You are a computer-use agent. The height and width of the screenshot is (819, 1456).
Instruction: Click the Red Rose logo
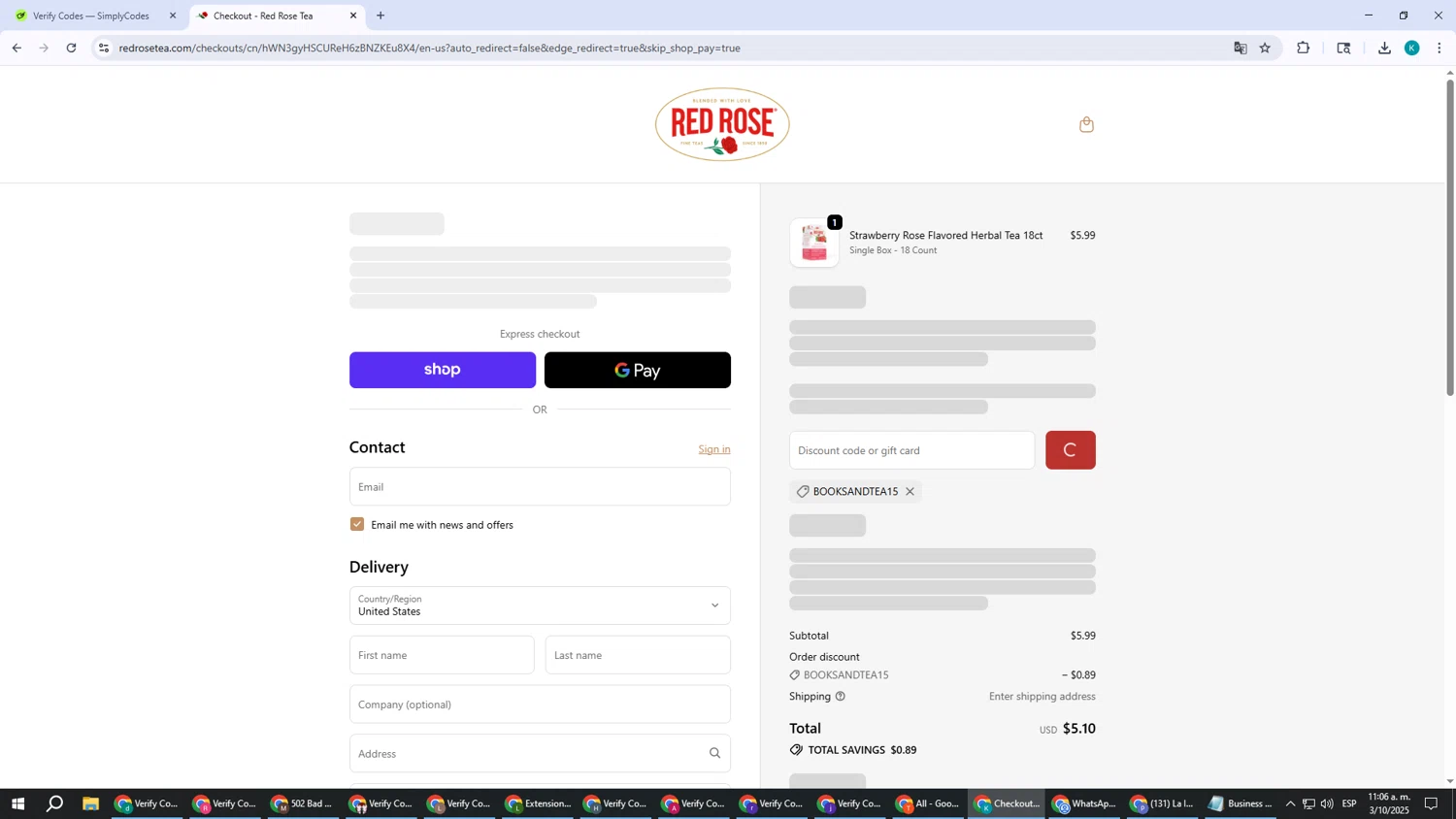pyautogui.click(x=722, y=124)
